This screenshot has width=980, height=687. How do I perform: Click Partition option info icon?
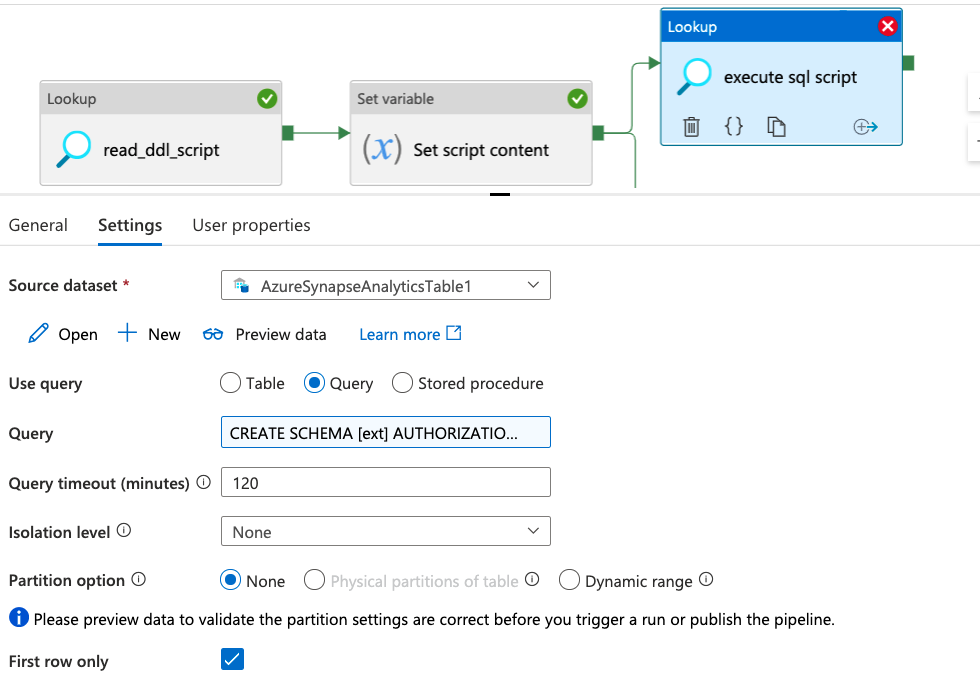coord(139,579)
